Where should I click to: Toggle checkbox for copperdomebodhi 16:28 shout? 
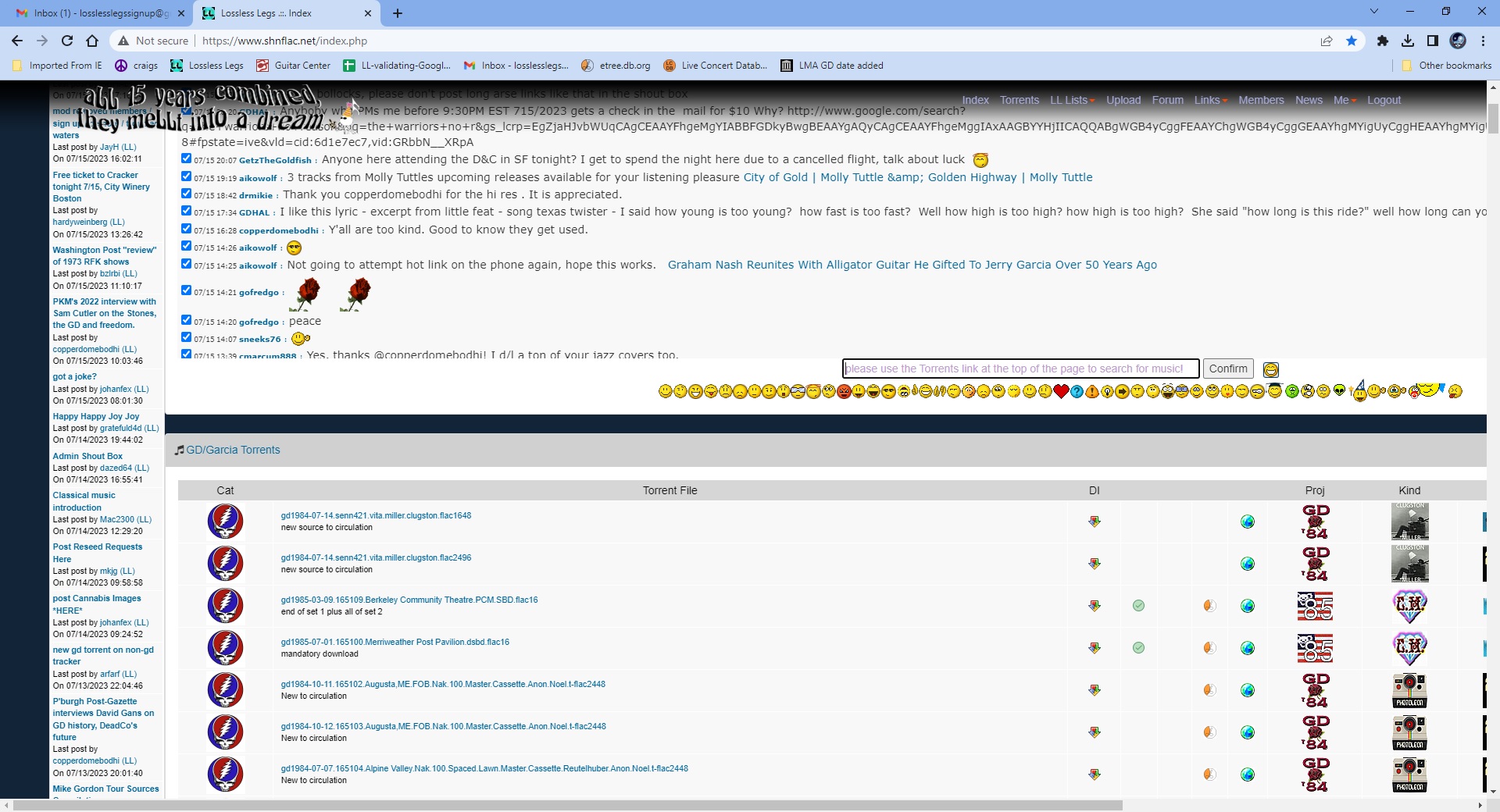point(186,228)
